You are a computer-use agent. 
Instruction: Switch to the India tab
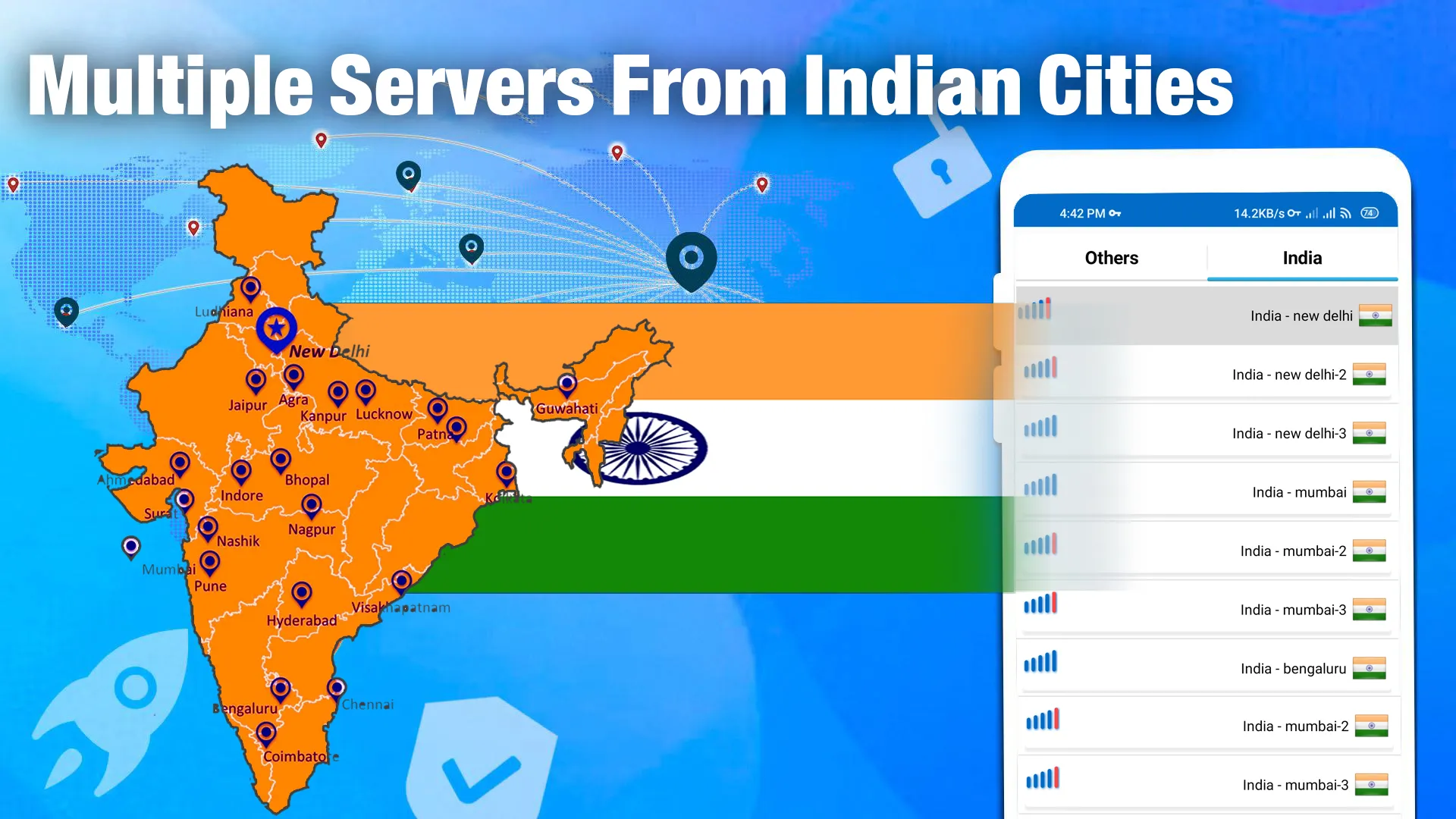[1302, 257]
